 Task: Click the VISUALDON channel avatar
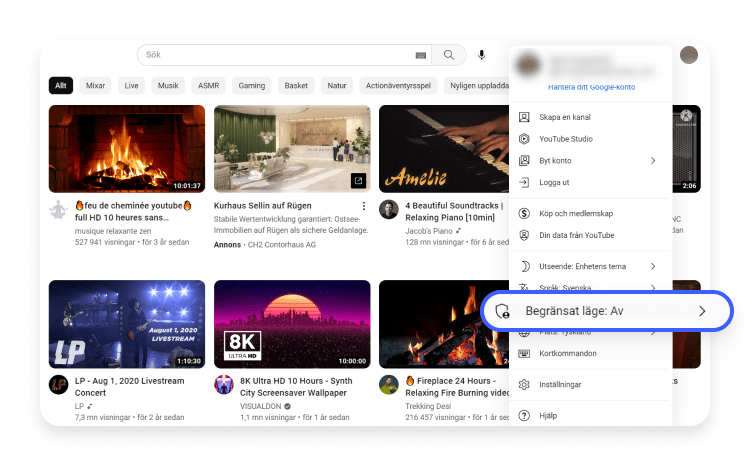(224, 385)
